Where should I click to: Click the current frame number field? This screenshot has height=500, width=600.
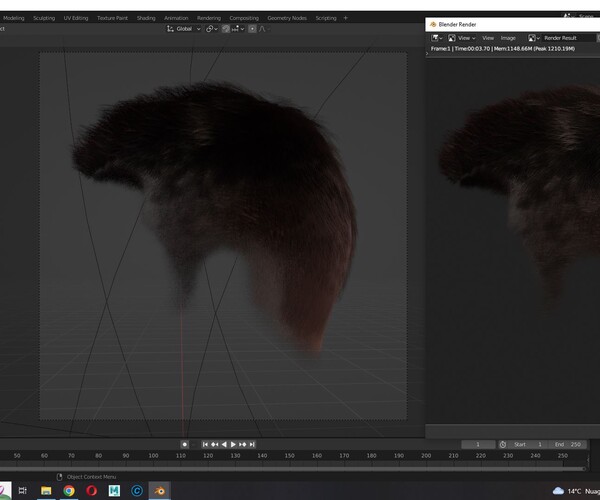point(478,444)
